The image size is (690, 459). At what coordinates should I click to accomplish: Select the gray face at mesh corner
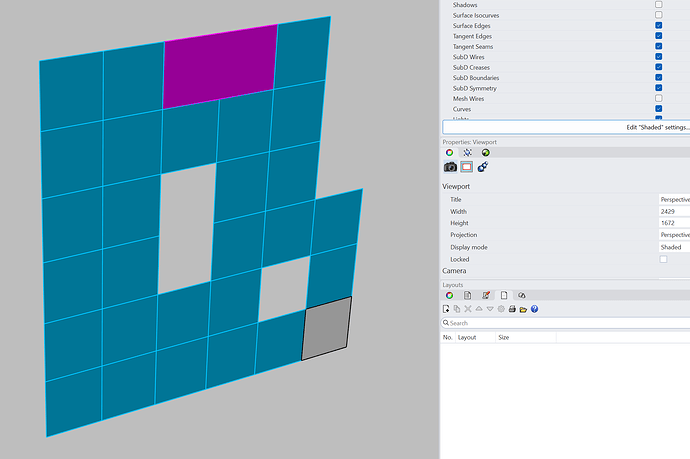click(327, 328)
